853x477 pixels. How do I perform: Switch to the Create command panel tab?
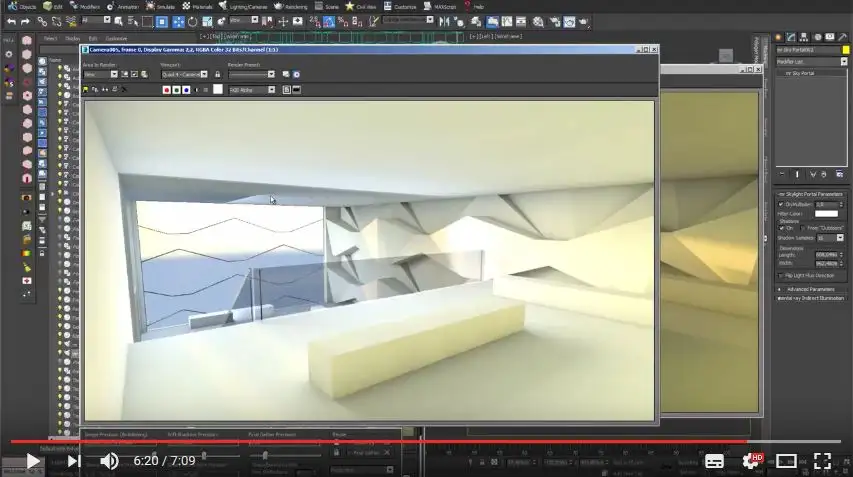[x=778, y=37]
